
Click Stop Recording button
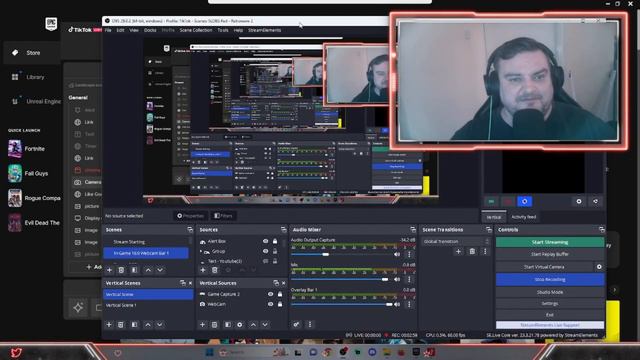[550, 280]
